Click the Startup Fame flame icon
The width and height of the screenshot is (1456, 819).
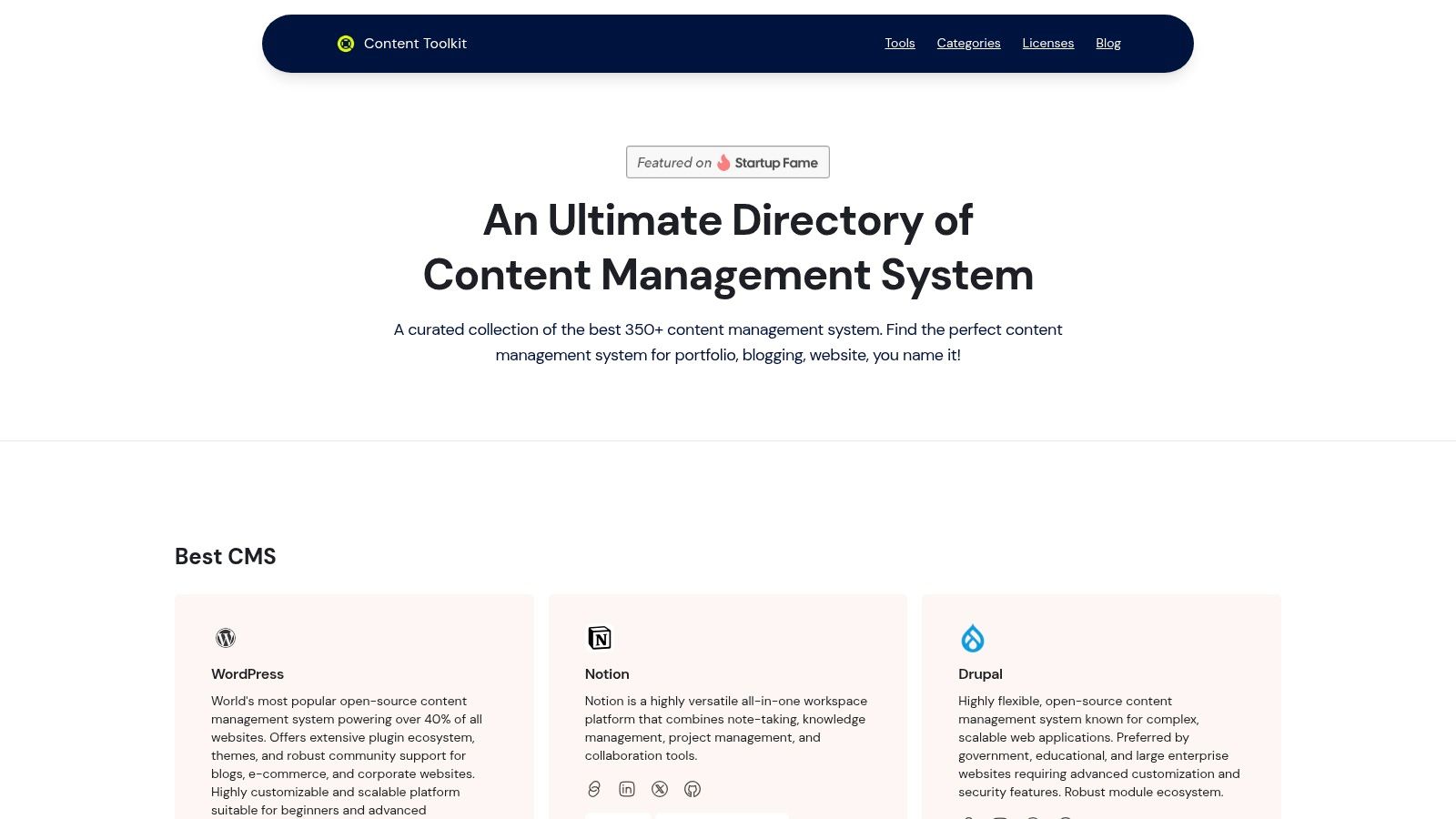[723, 163]
